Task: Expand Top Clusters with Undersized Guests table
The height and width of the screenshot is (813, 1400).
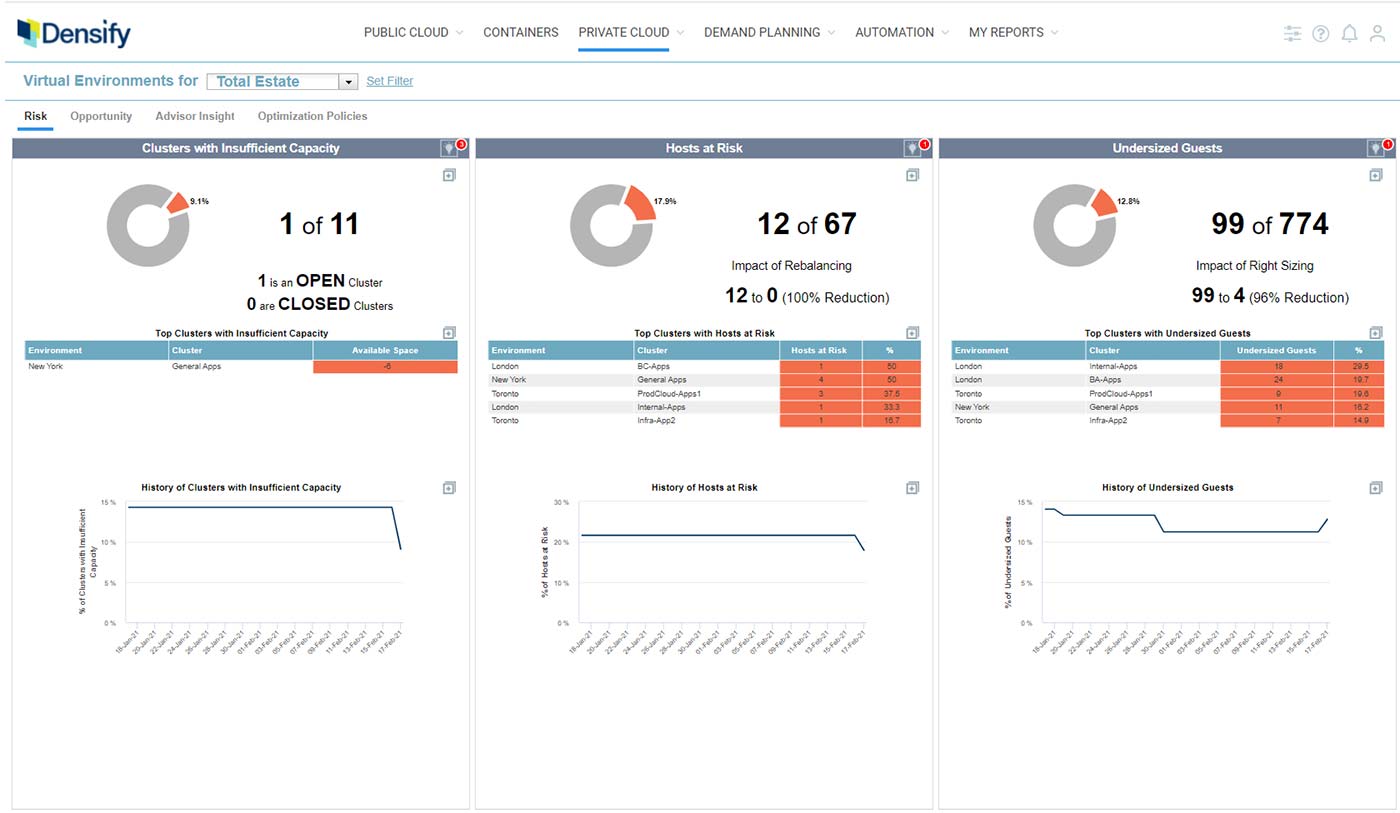Action: pyautogui.click(x=1376, y=333)
